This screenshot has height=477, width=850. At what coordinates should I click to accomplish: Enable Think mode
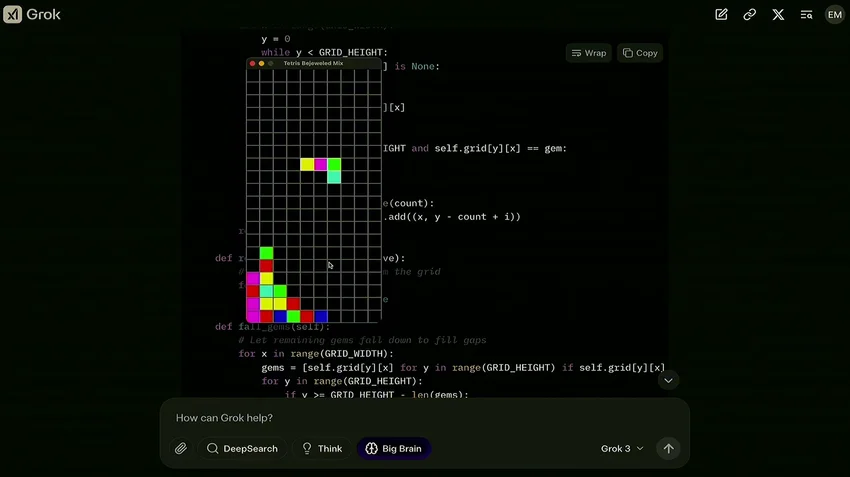pyautogui.click(x=322, y=448)
